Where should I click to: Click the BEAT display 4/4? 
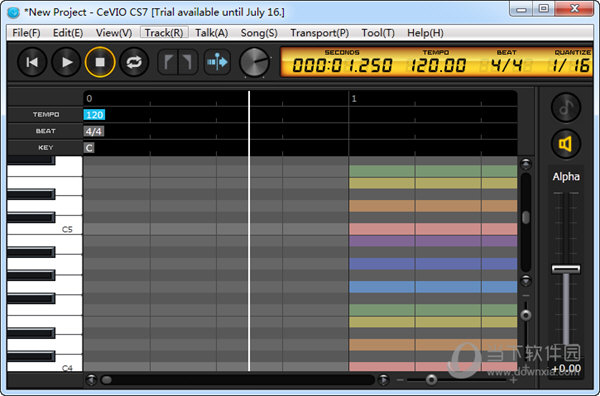coord(506,65)
